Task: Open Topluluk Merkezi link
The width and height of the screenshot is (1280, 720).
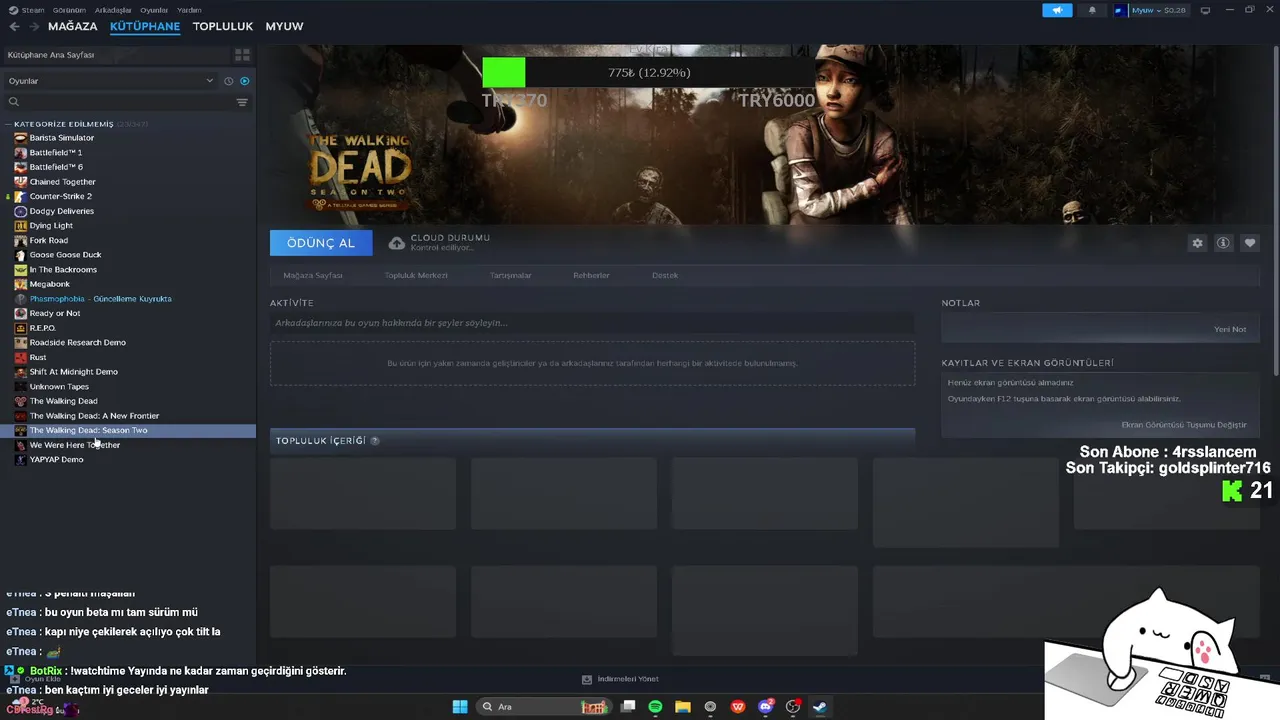Action: click(416, 275)
